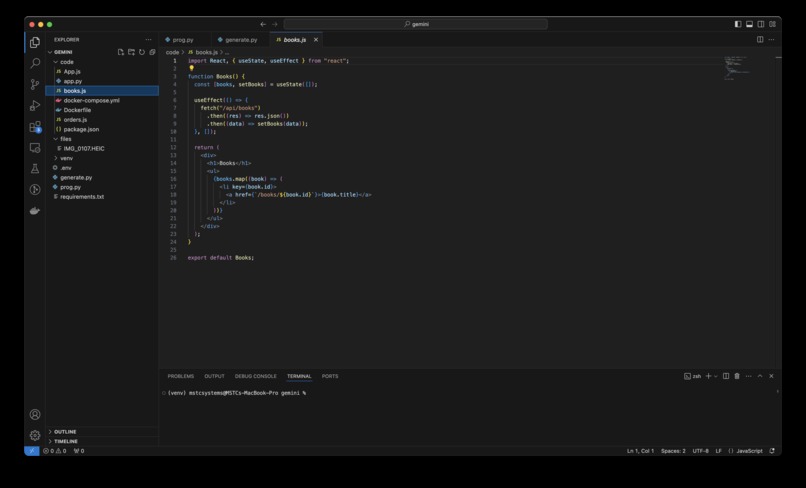Open the Search view in activity bar
806x488 pixels.
[x=34, y=63]
